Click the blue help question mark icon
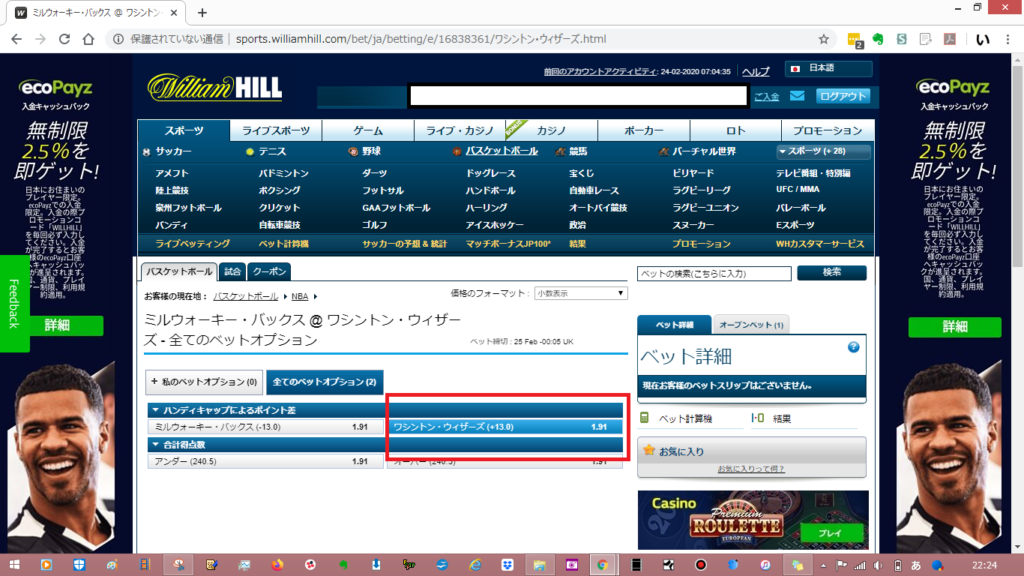This screenshot has width=1024, height=576. pos(854,347)
